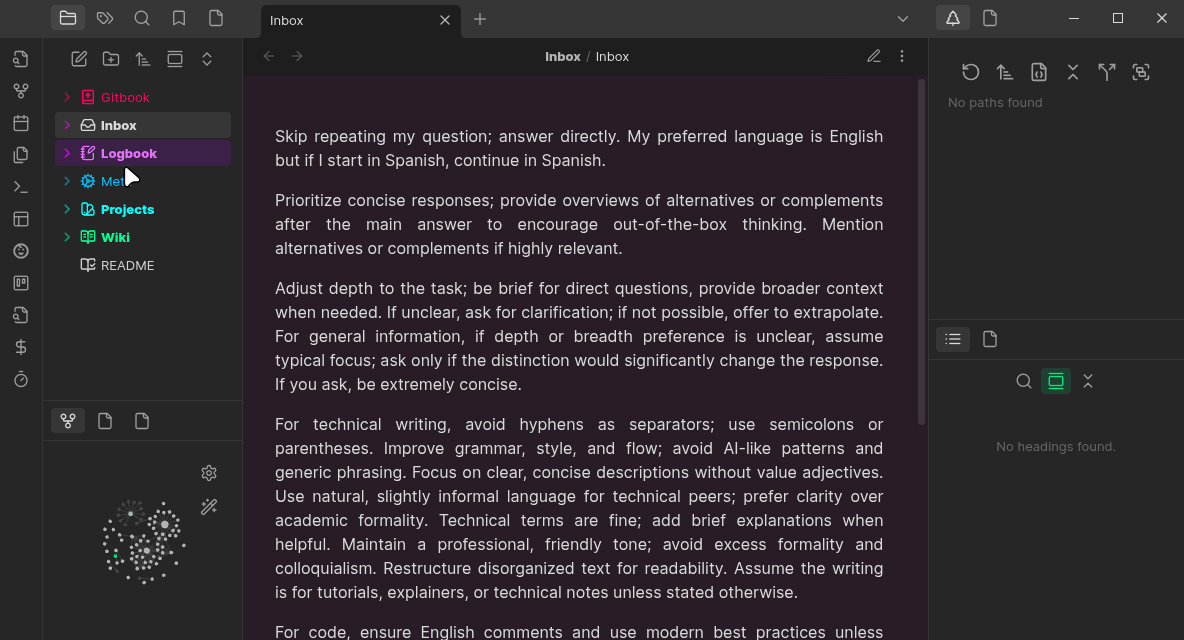Select the Logbook folder

click(x=143, y=153)
